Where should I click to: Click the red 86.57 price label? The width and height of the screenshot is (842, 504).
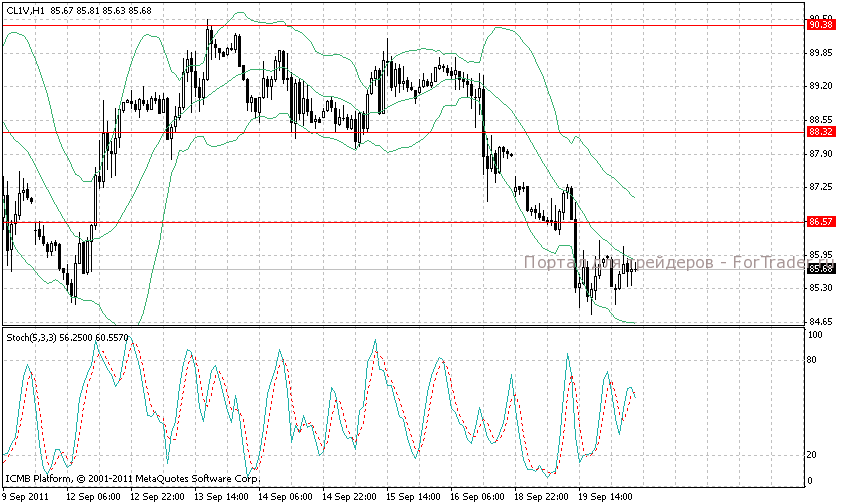(821, 222)
